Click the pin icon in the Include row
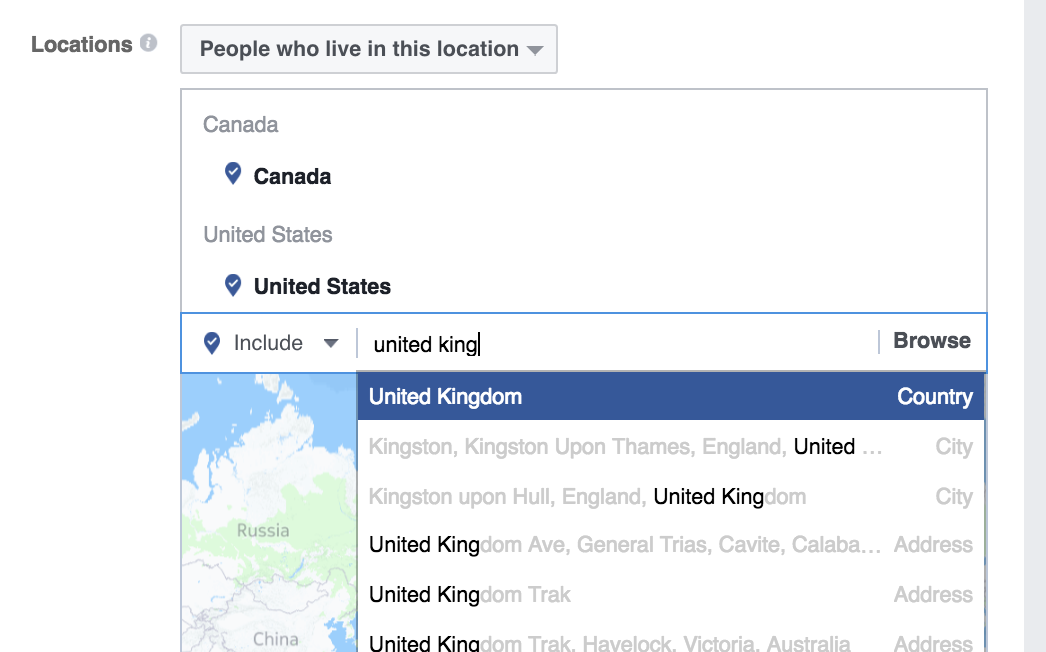This screenshot has width=1046, height=652. click(211, 342)
